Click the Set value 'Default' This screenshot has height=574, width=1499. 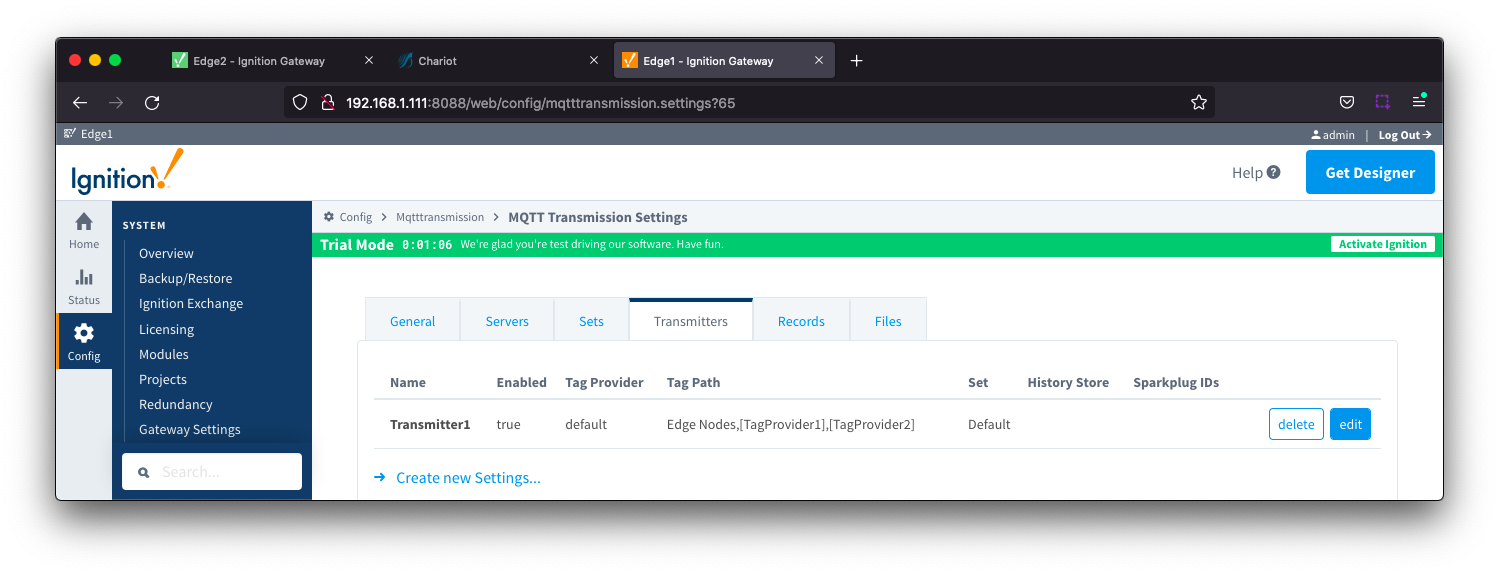pyautogui.click(x=989, y=424)
